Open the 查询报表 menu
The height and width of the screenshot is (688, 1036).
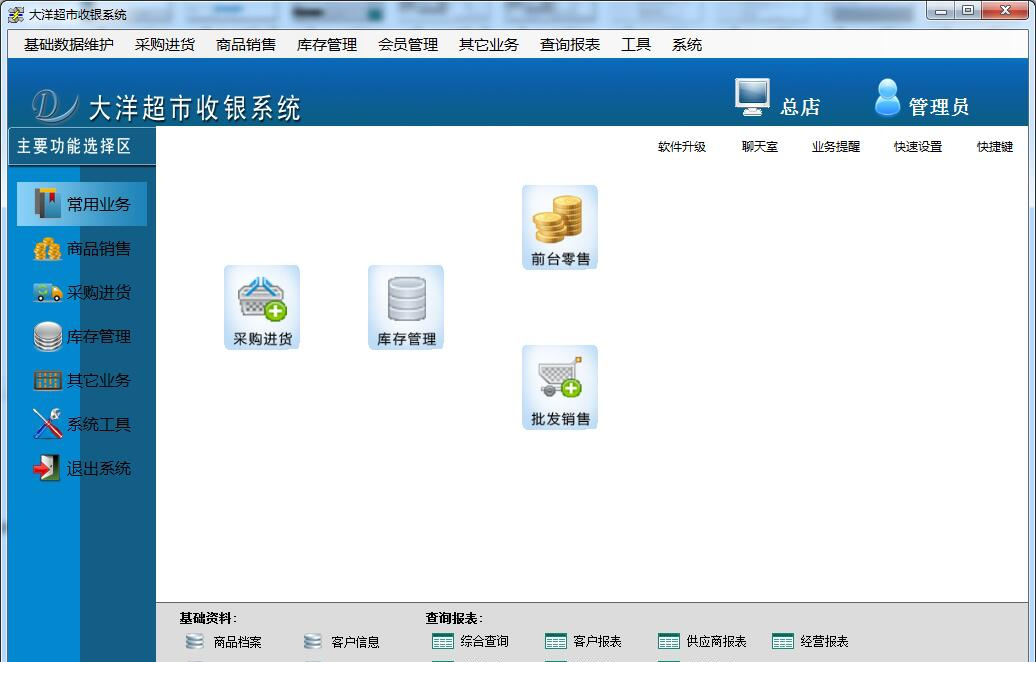point(570,44)
